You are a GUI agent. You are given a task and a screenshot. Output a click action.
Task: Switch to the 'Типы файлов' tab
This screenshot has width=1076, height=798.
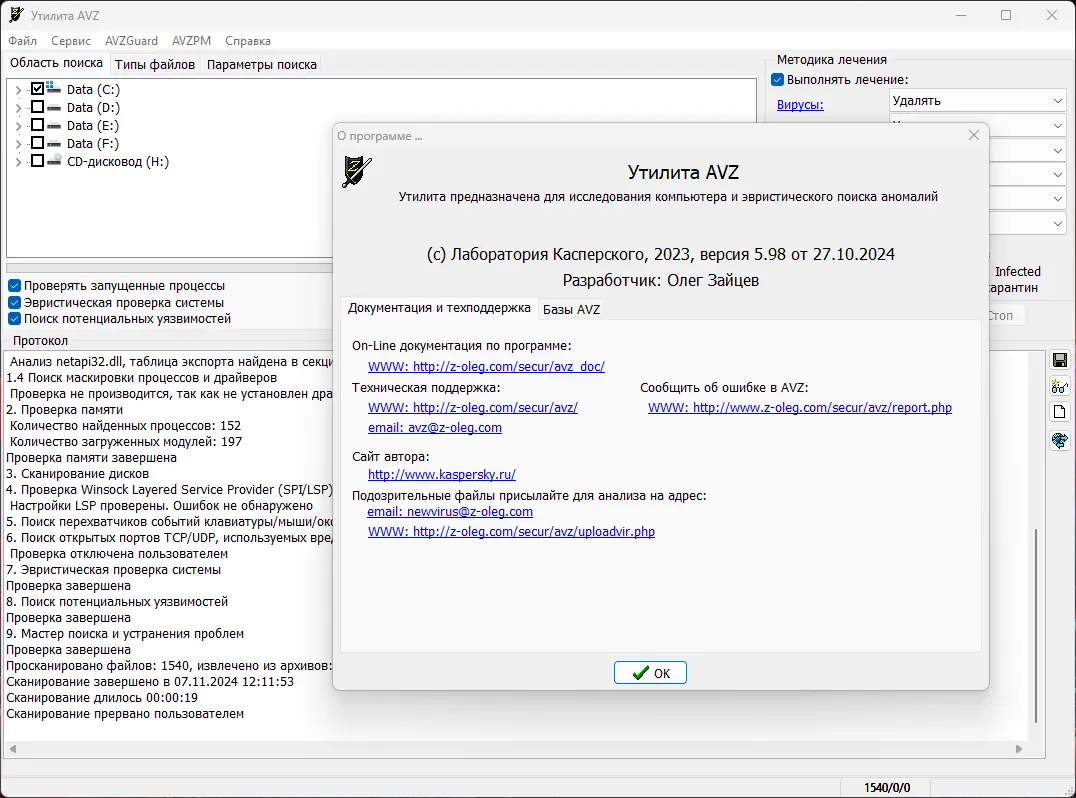coord(155,64)
